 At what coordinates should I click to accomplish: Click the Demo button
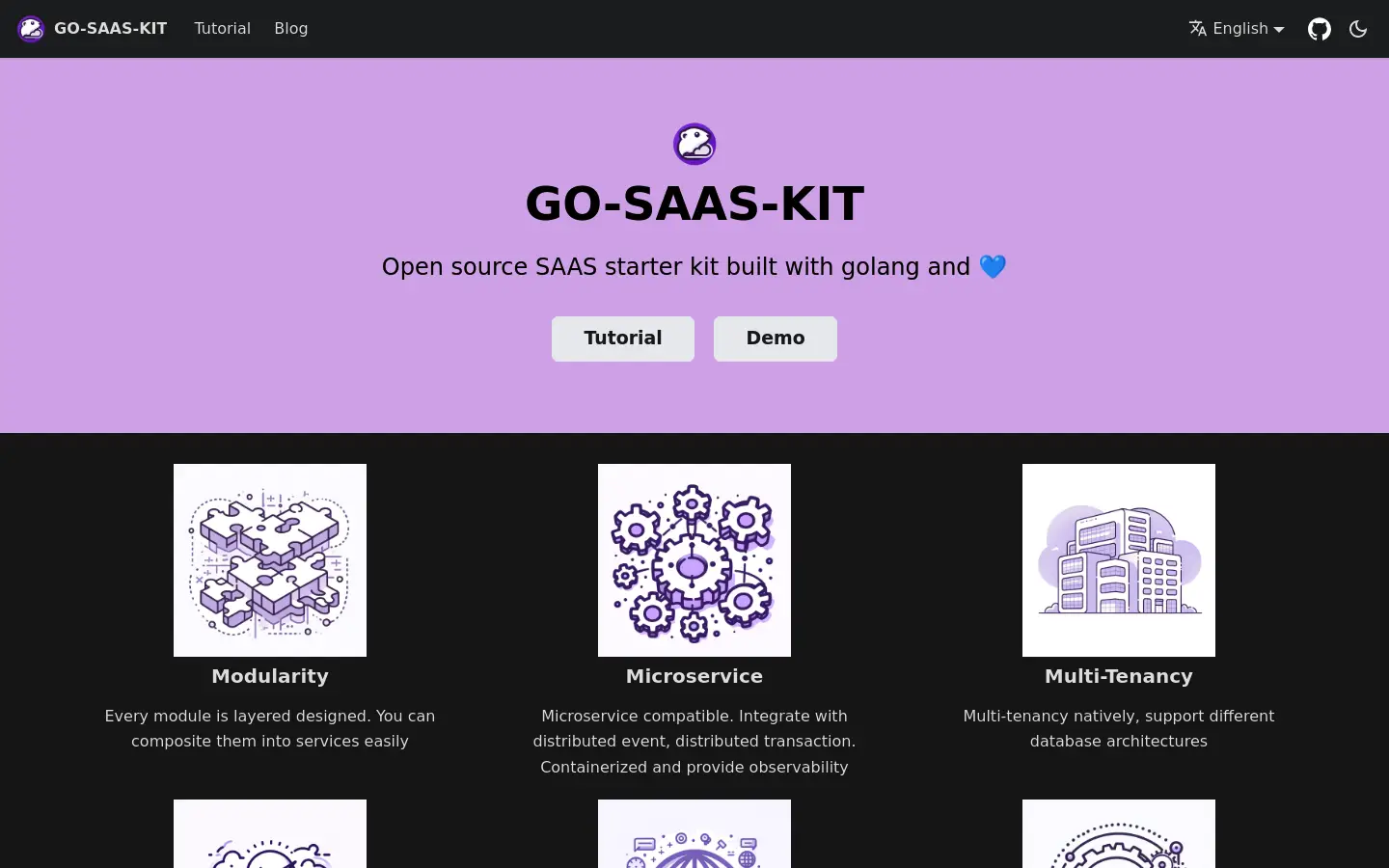point(776,339)
